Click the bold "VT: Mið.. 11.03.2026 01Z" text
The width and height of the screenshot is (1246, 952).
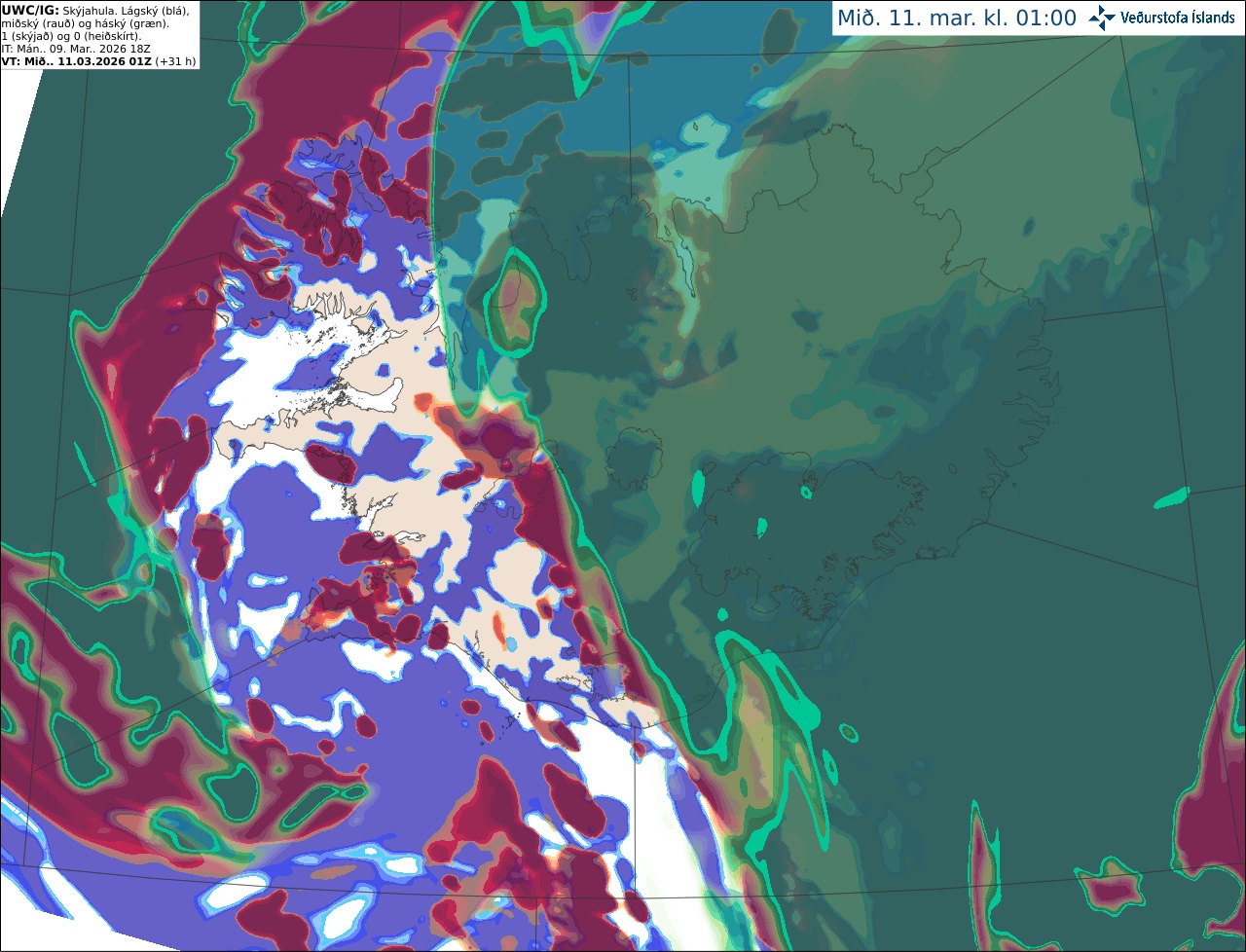pyautogui.click(x=76, y=61)
